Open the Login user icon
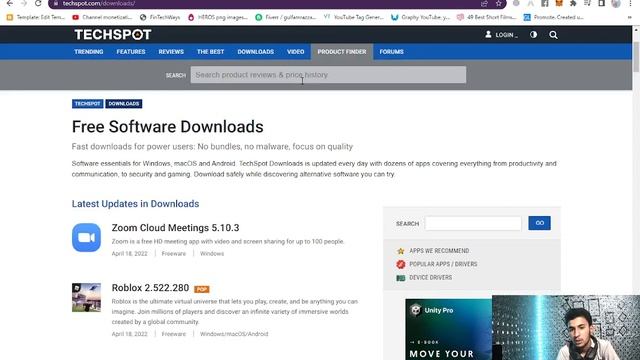 pyautogui.click(x=488, y=35)
